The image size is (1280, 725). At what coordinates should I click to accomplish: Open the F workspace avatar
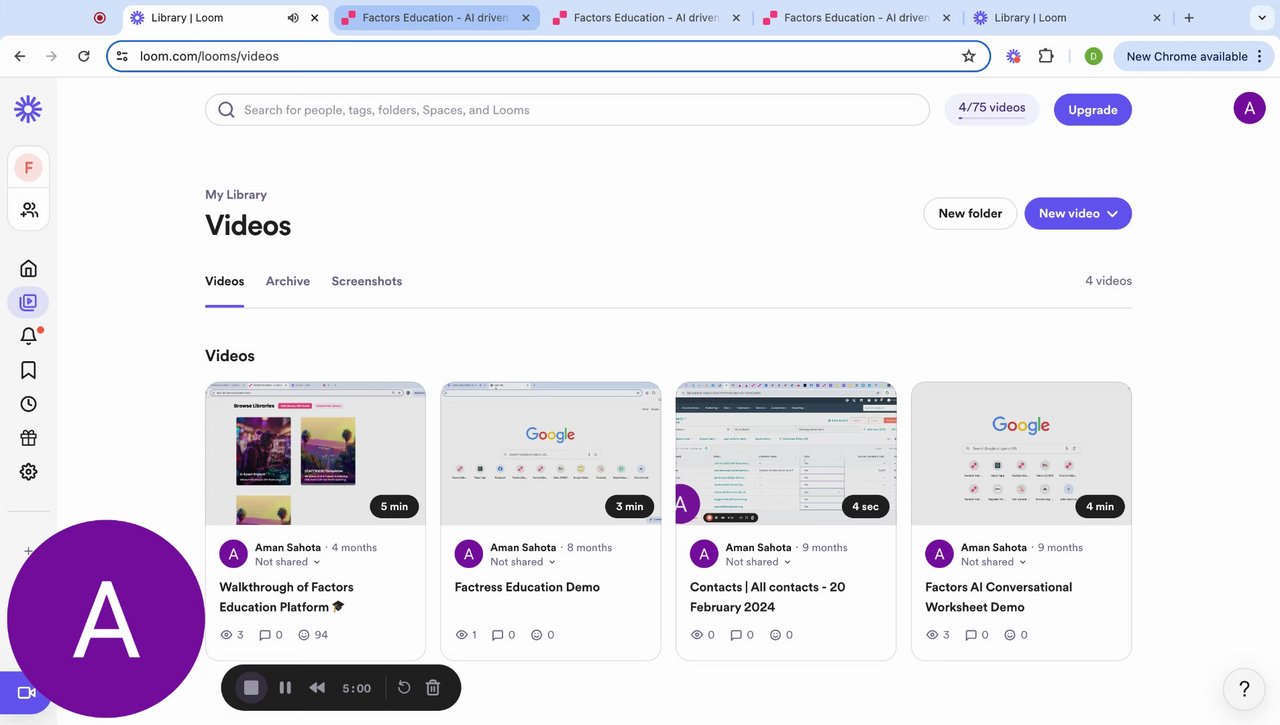coord(28,167)
